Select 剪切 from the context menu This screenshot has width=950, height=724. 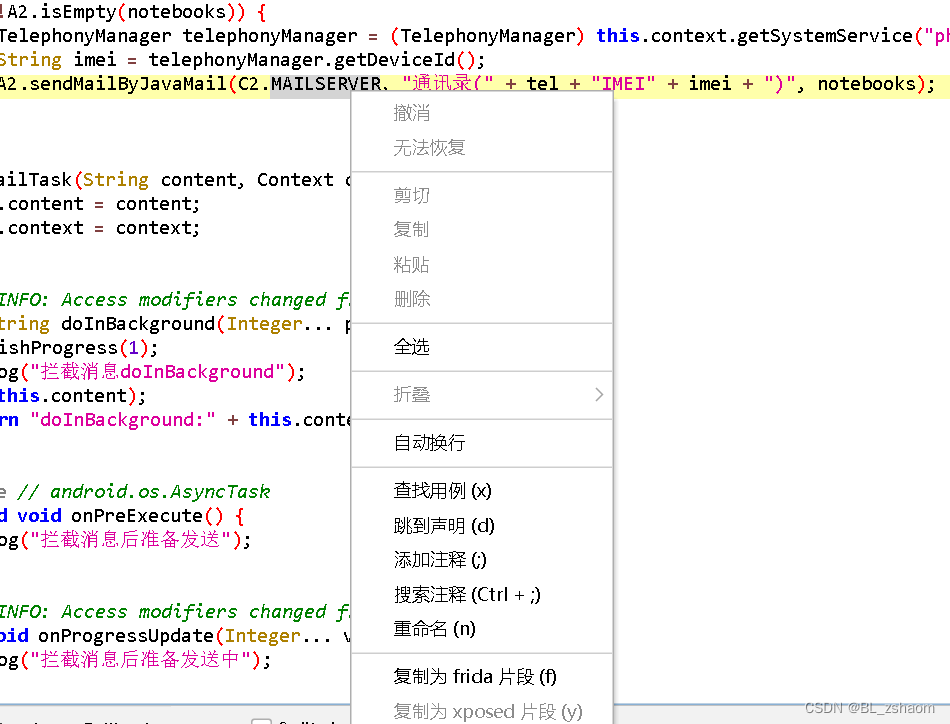482,195
